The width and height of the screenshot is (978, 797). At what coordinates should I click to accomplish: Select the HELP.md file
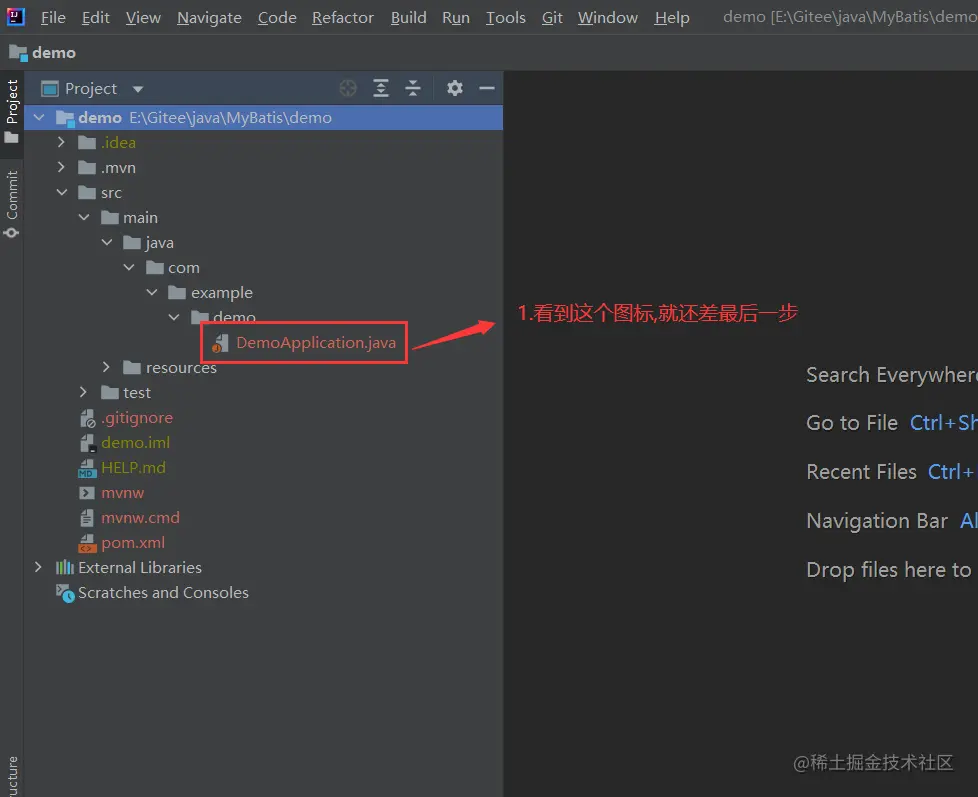133,467
